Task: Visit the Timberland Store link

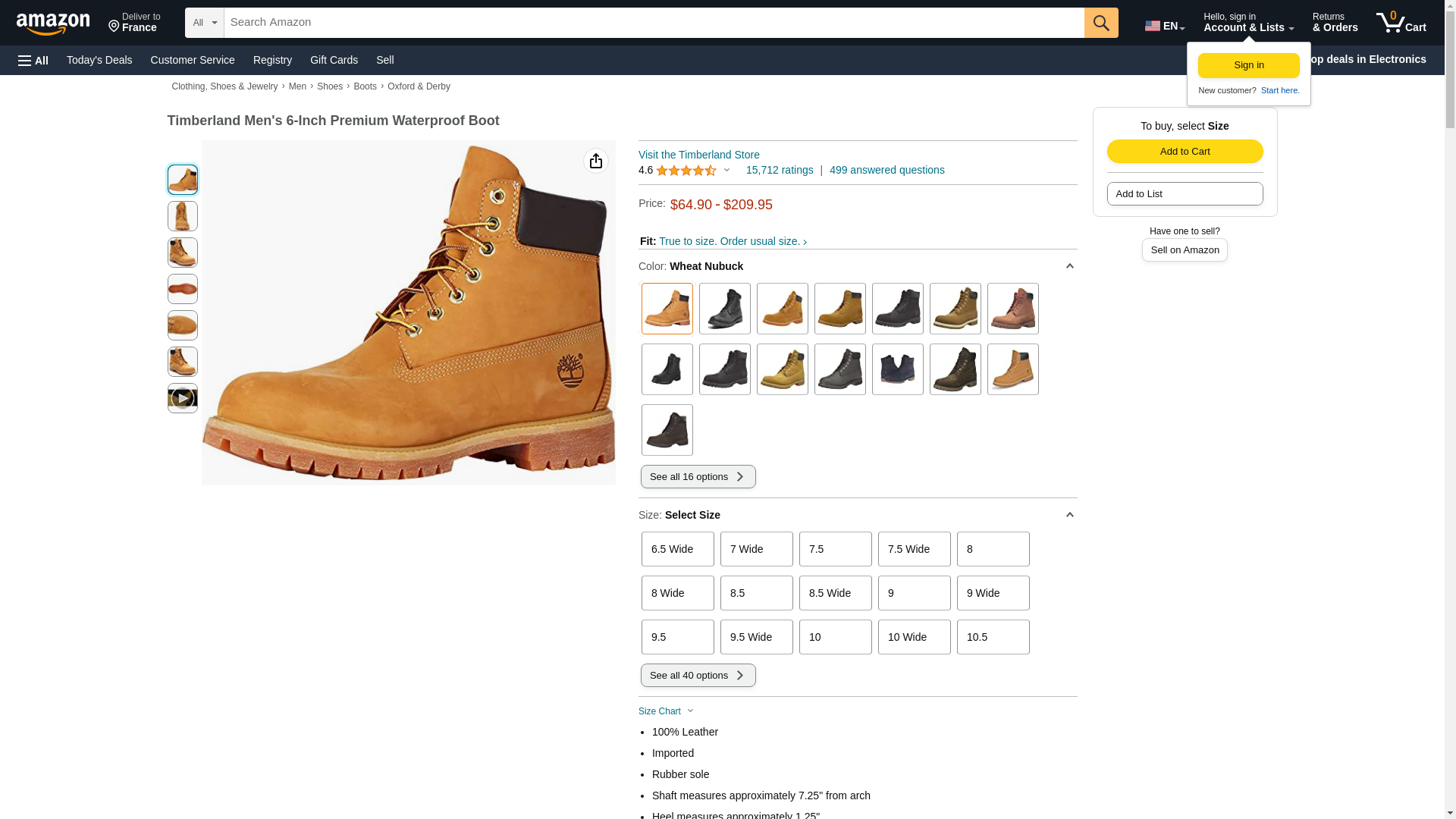Action: click(x=698, y=155)
